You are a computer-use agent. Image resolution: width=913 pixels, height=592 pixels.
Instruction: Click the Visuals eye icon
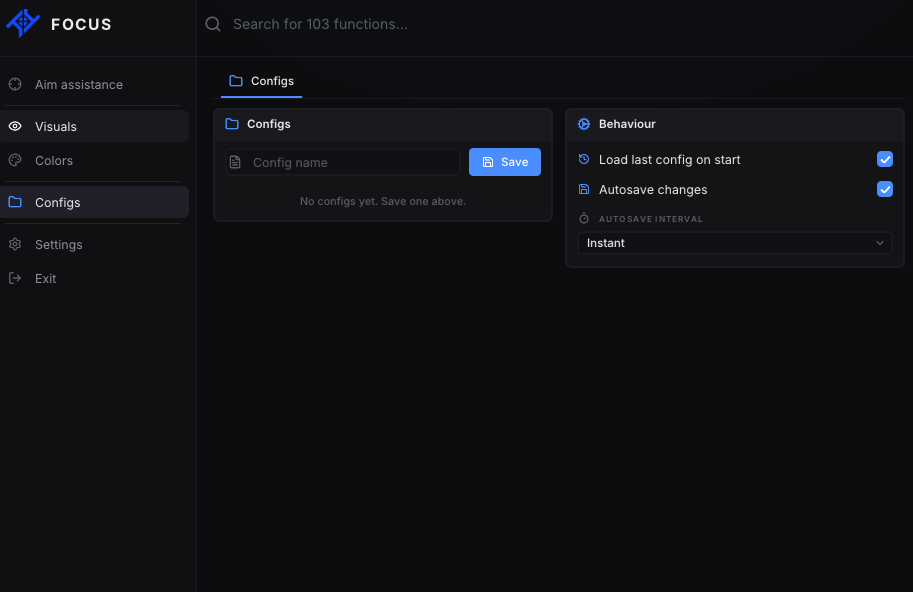15,126
